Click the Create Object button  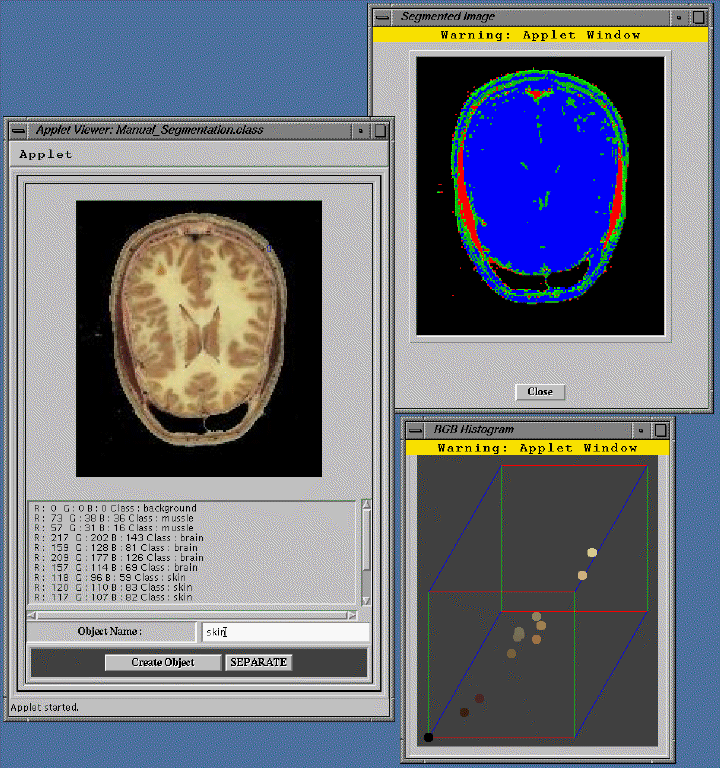click(x=163, y=662)
